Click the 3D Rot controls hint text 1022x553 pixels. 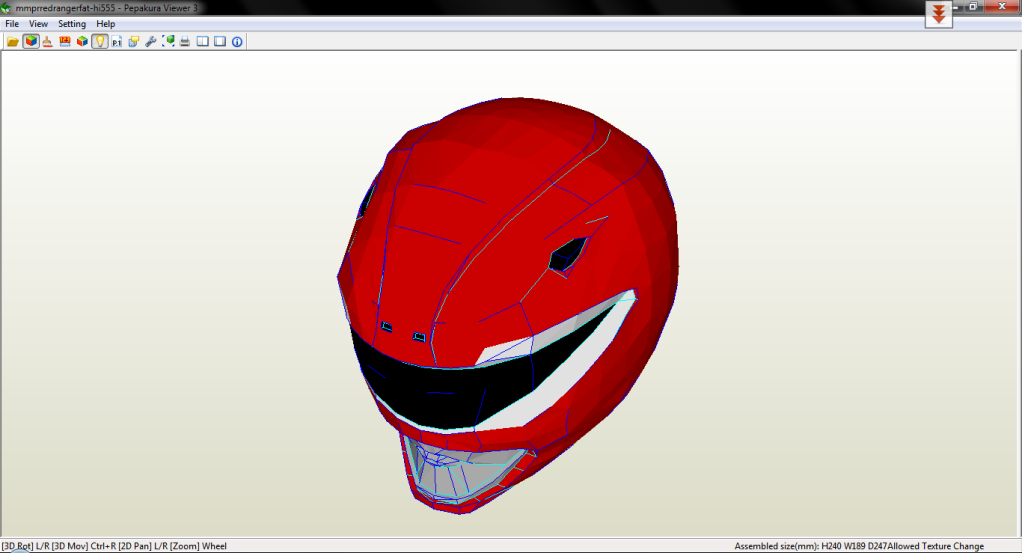coord(113,546)
